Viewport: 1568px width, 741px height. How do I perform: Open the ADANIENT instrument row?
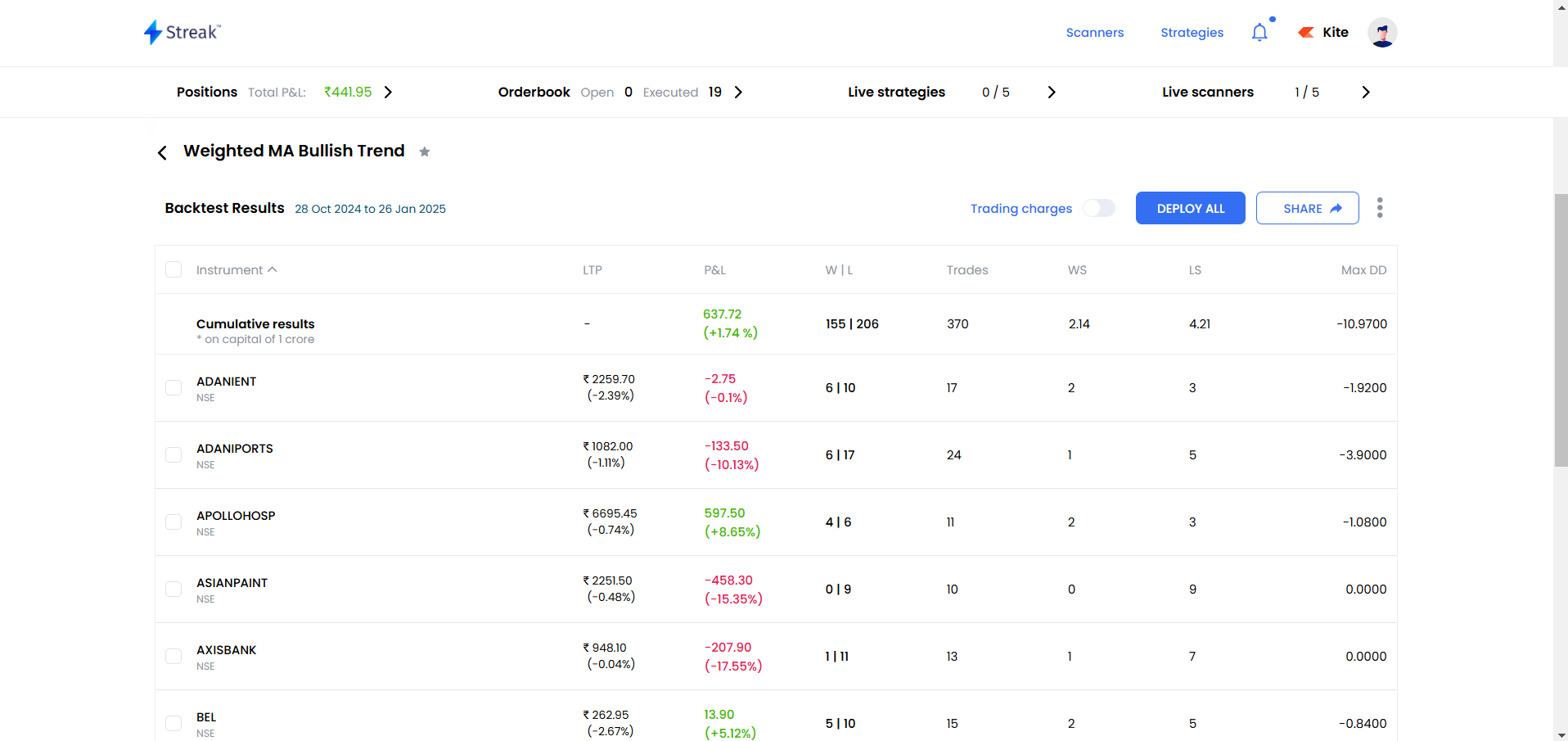776,388
